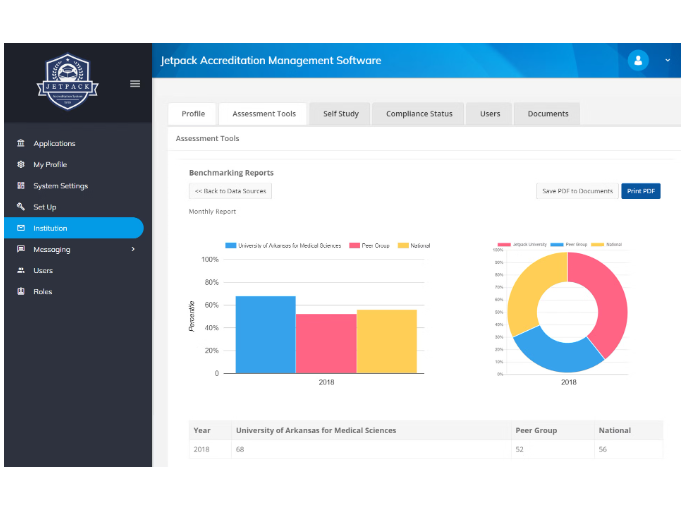Click the Set Up wrench icon
The image size is (692, 517).
[x=21, y=207]
